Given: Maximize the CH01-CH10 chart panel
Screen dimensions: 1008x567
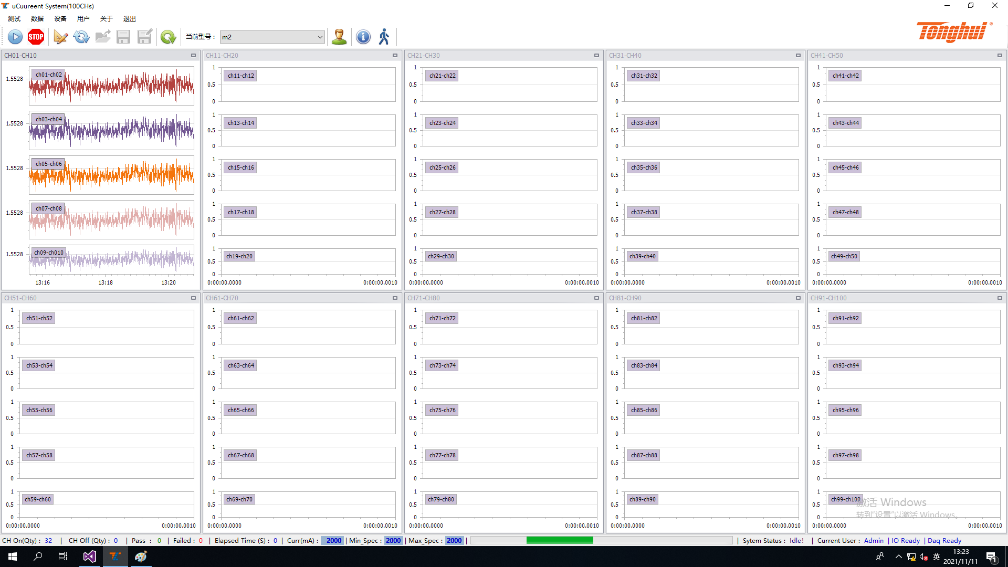Looking at the screenshot, I should 194,56.
